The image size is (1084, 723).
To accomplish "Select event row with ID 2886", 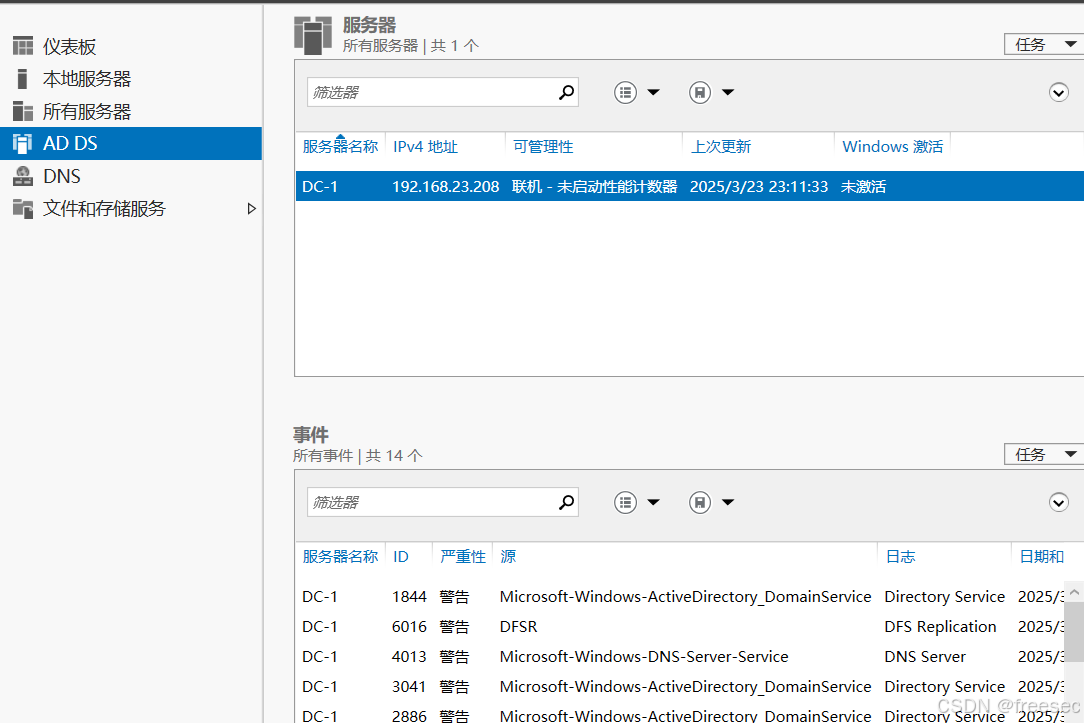I will (680, 715).
